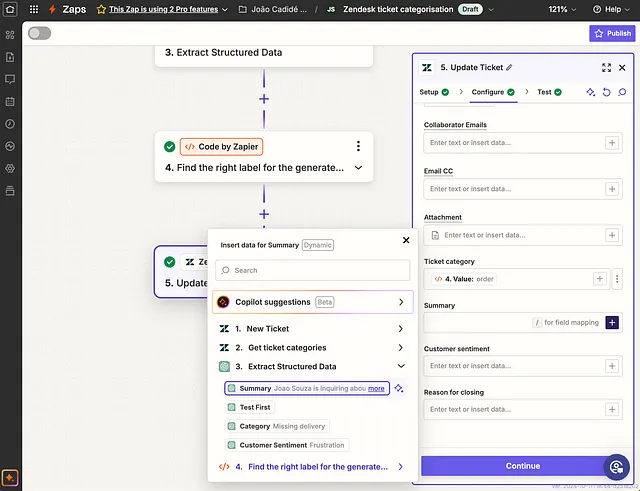Open the apps grid menu
The image size is (640, 491).
point(34,9)
